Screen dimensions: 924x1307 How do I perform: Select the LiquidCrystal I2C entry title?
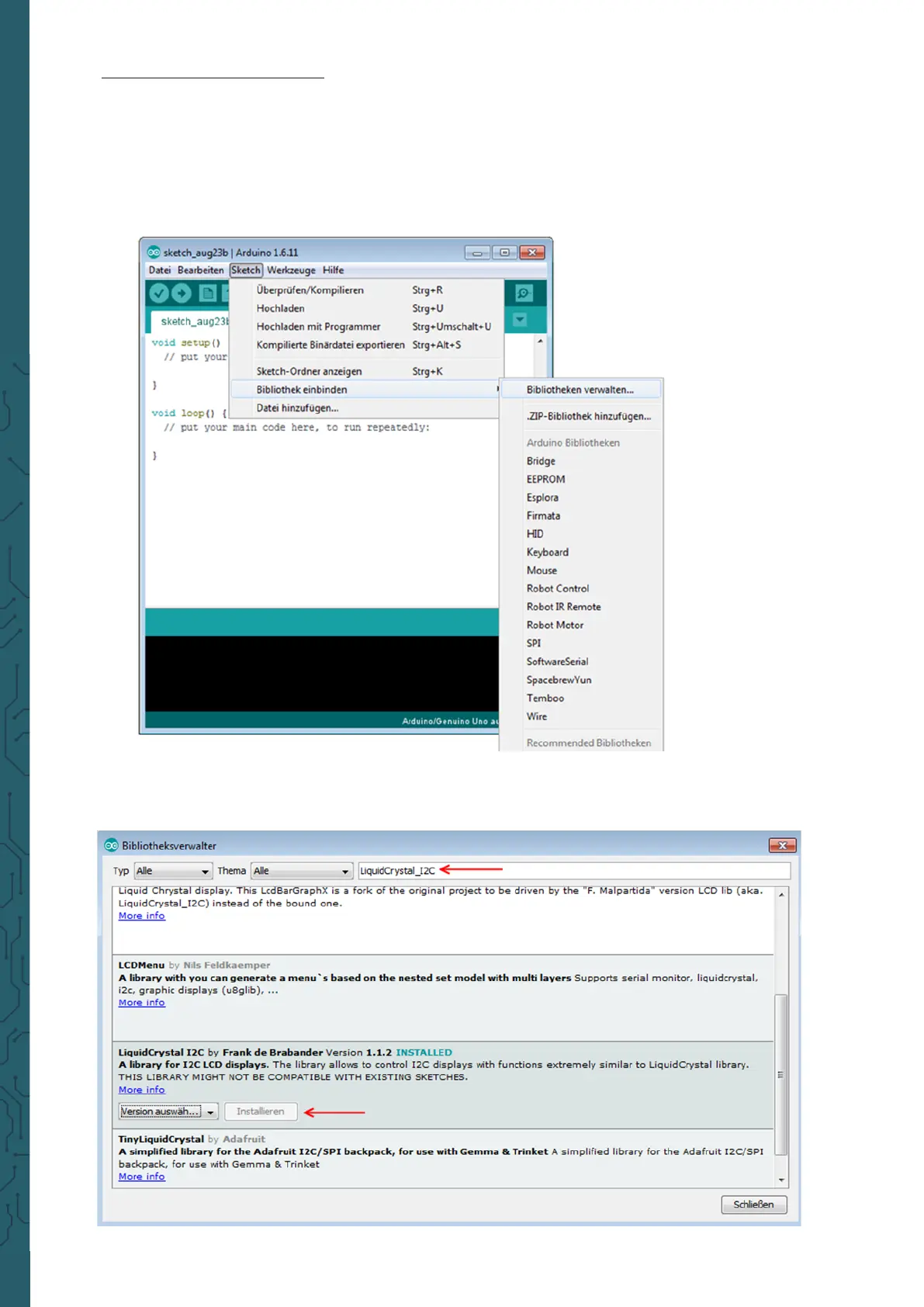click(x=161, y=1052)
